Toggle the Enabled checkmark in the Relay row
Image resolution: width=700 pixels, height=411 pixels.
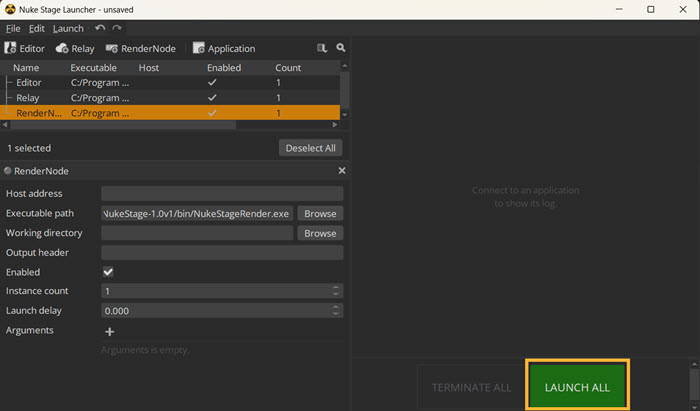tap(211, 98)
